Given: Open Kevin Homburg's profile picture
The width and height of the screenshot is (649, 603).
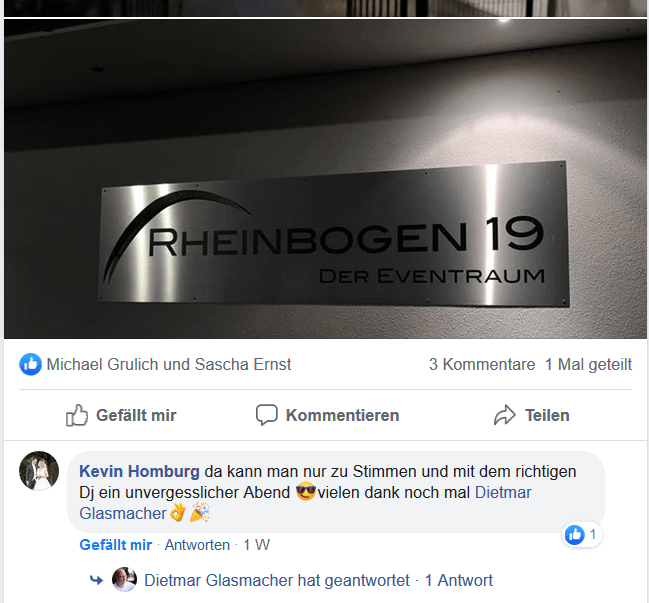Looking at the screenshot, I should 39,471.
